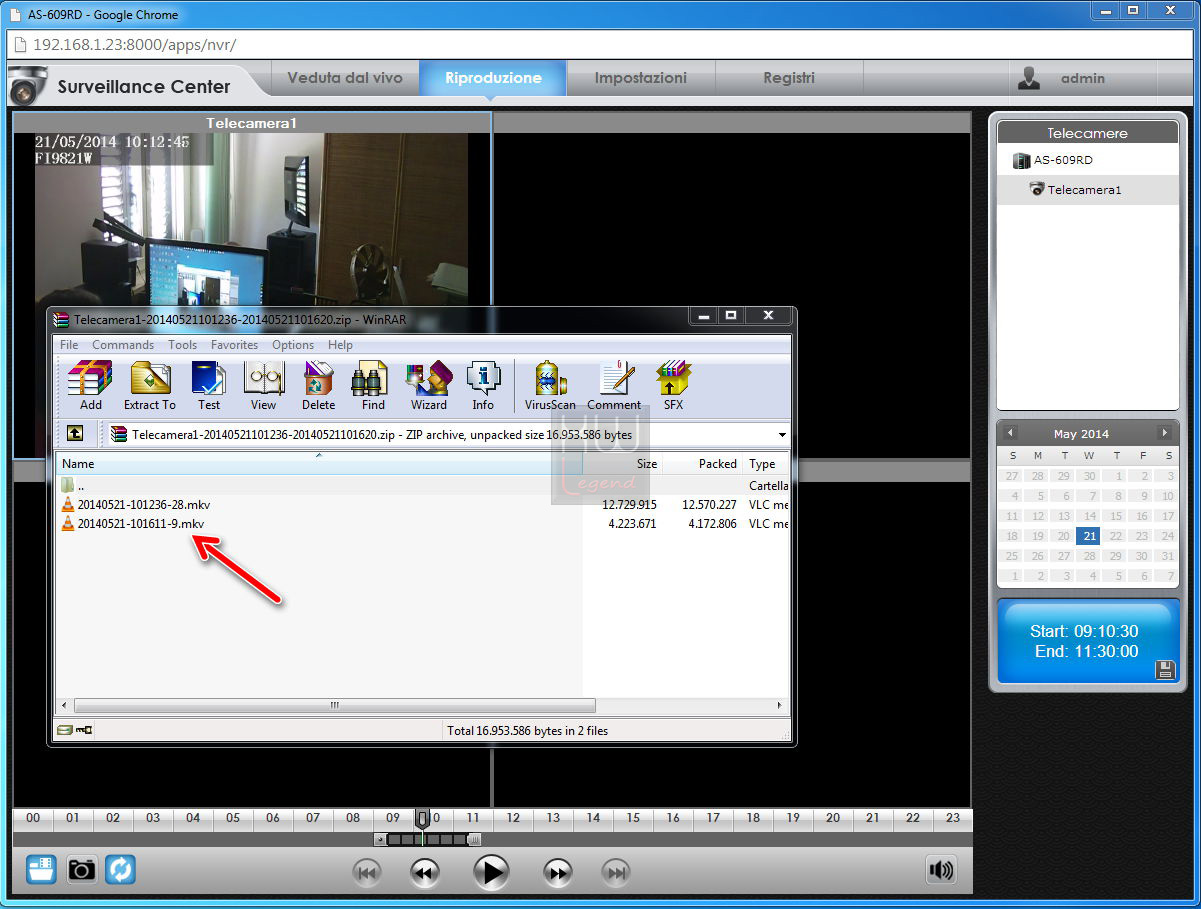The width and height of the screenshot is (1201, 909).
Task: Launch the Wizard tool
Action: (x=428, y=386)
